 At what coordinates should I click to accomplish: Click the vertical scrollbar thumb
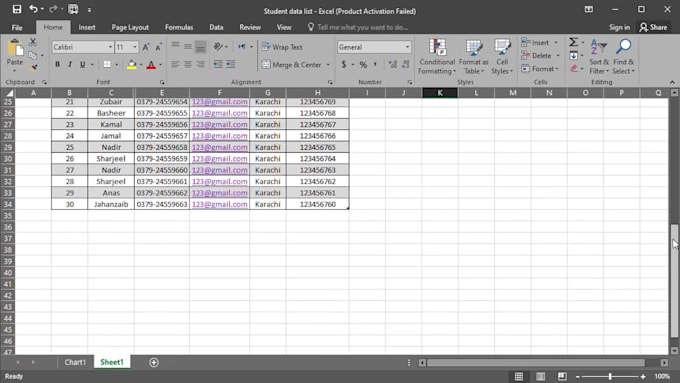(x=674, y=280)
